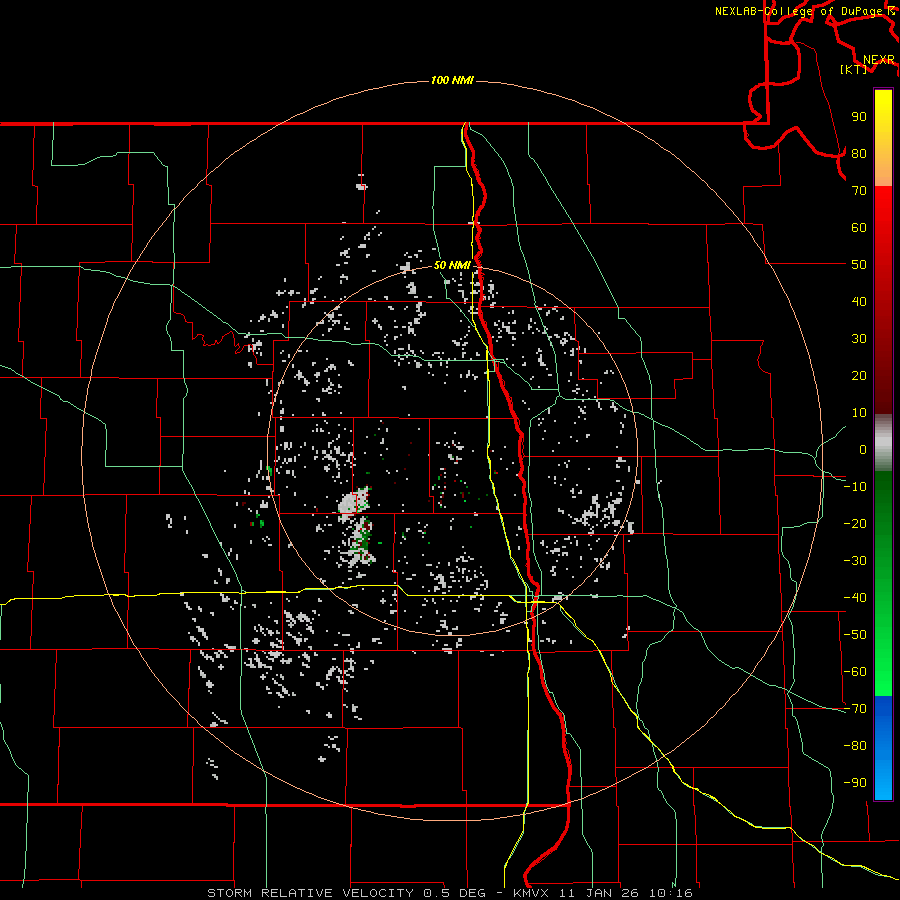Click the KMVX radar site identifier

coord(533,893)
